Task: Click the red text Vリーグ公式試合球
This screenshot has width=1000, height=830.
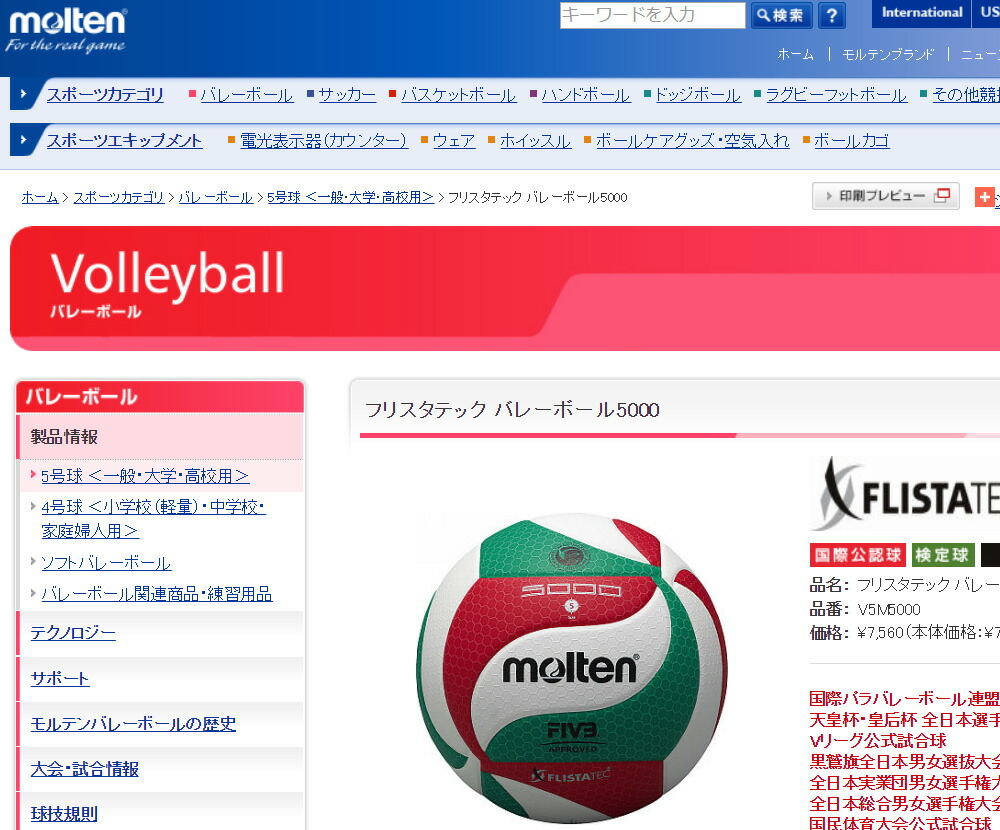Action: pos(878,741)
